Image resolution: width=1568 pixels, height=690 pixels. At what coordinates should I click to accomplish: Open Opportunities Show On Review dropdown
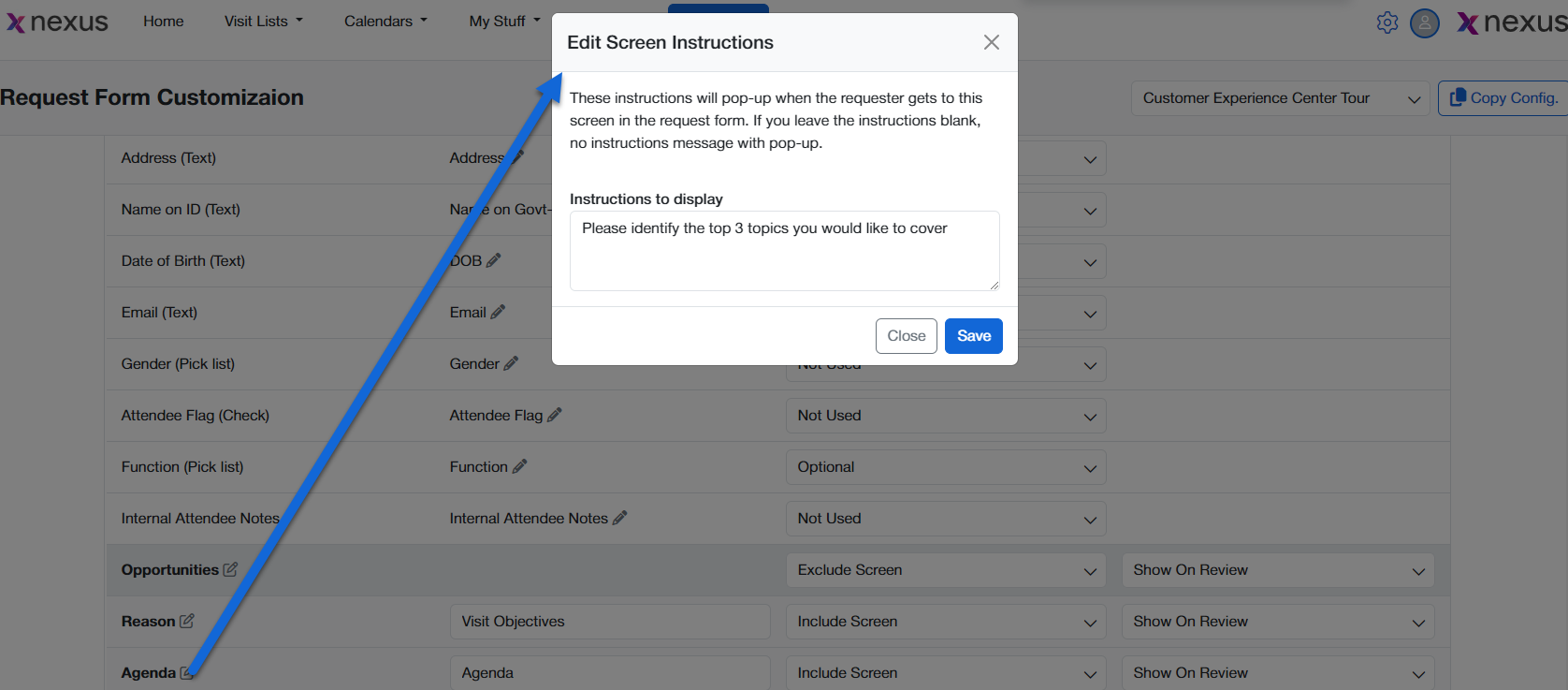(1278, 570)
